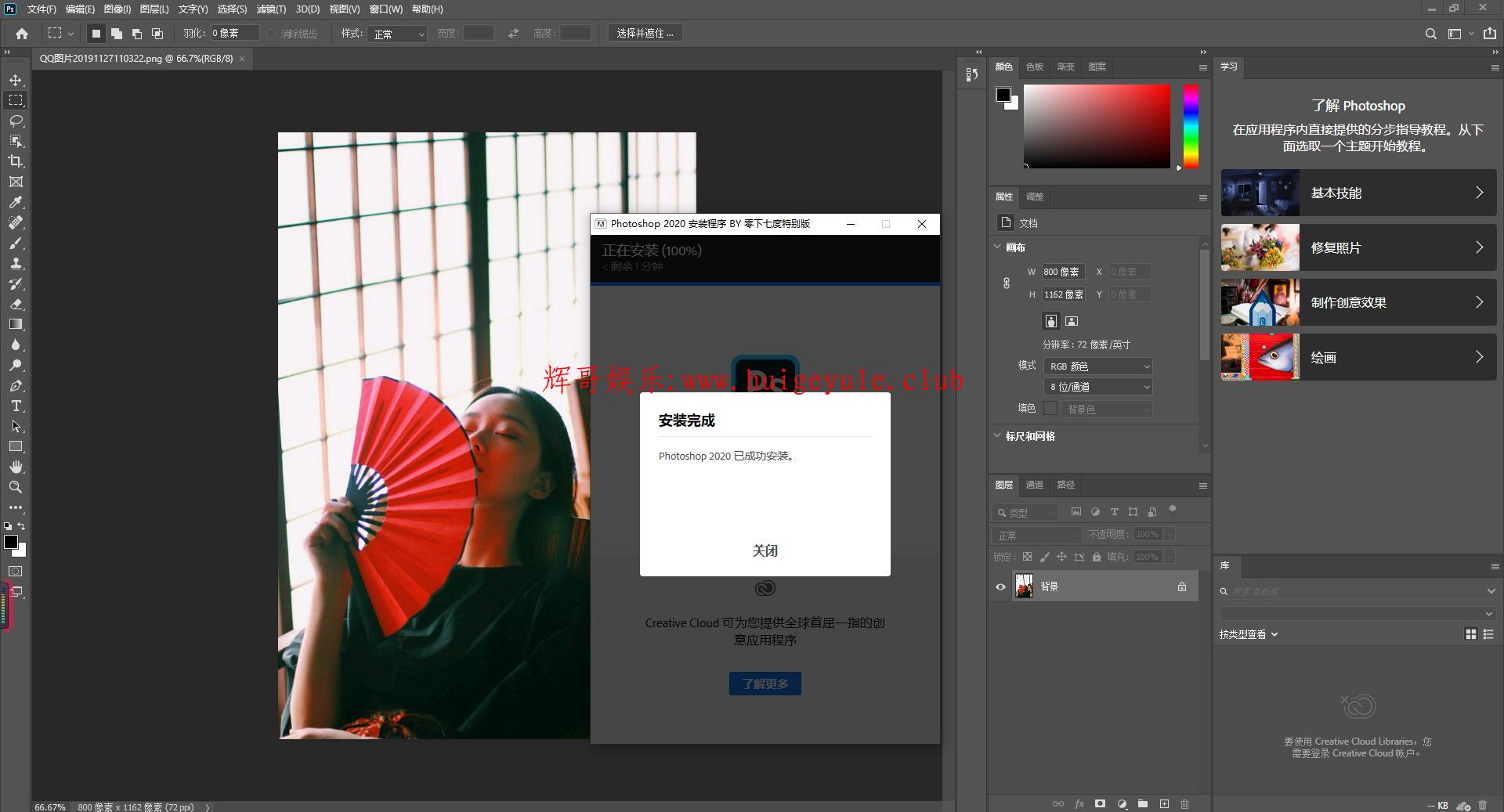Go to Photoshop Home screen
The width and height of the screenshot is (1504, 812).
[x=22, y=34]
